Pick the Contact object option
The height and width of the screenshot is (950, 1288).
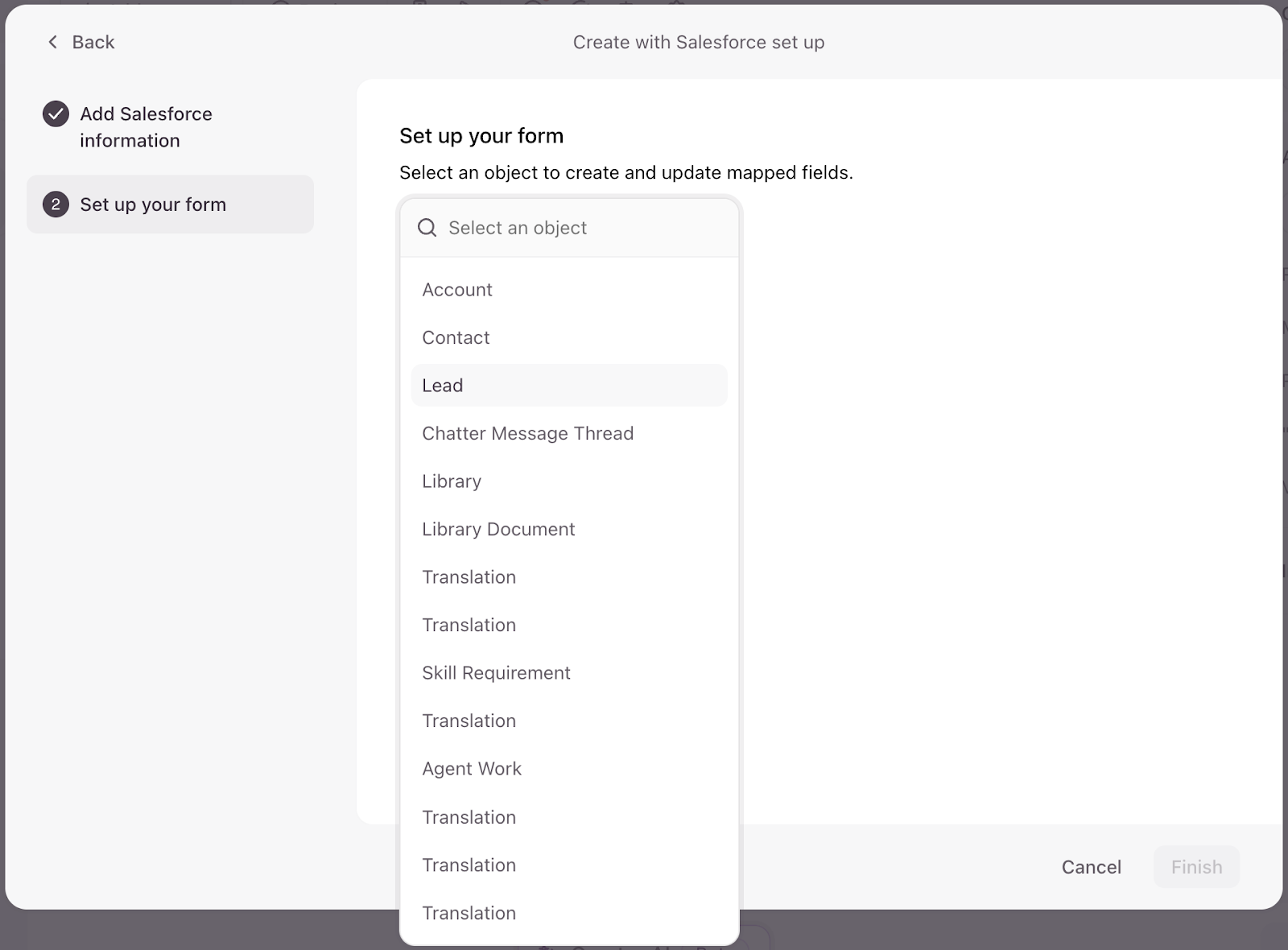(x=456, y=337)
